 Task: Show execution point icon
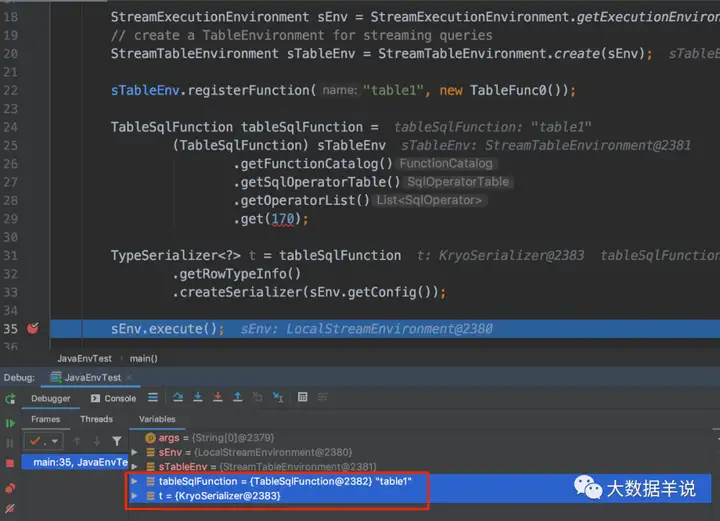point(153,398)
